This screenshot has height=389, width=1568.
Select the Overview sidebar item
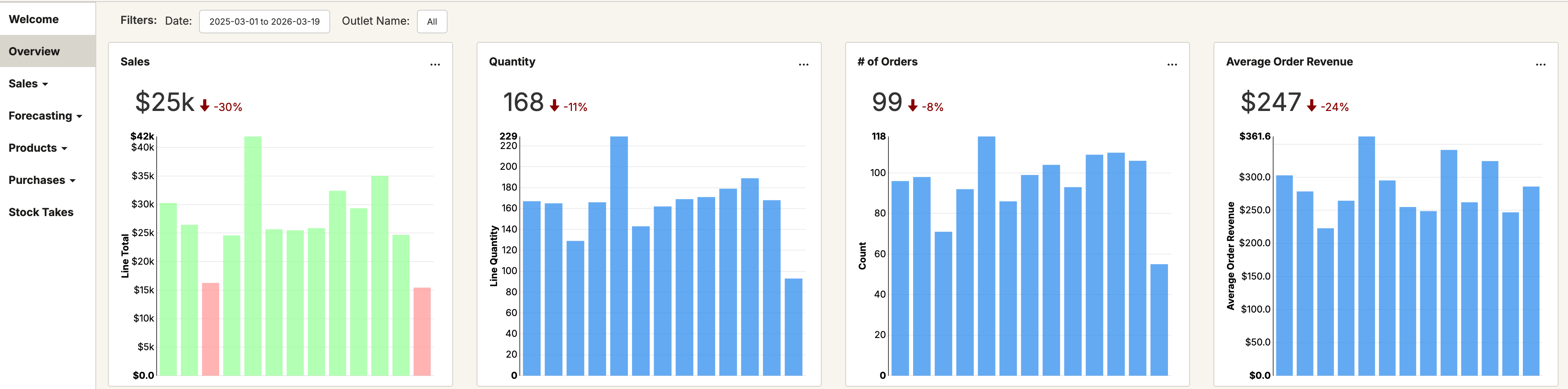tap(34, 52)
